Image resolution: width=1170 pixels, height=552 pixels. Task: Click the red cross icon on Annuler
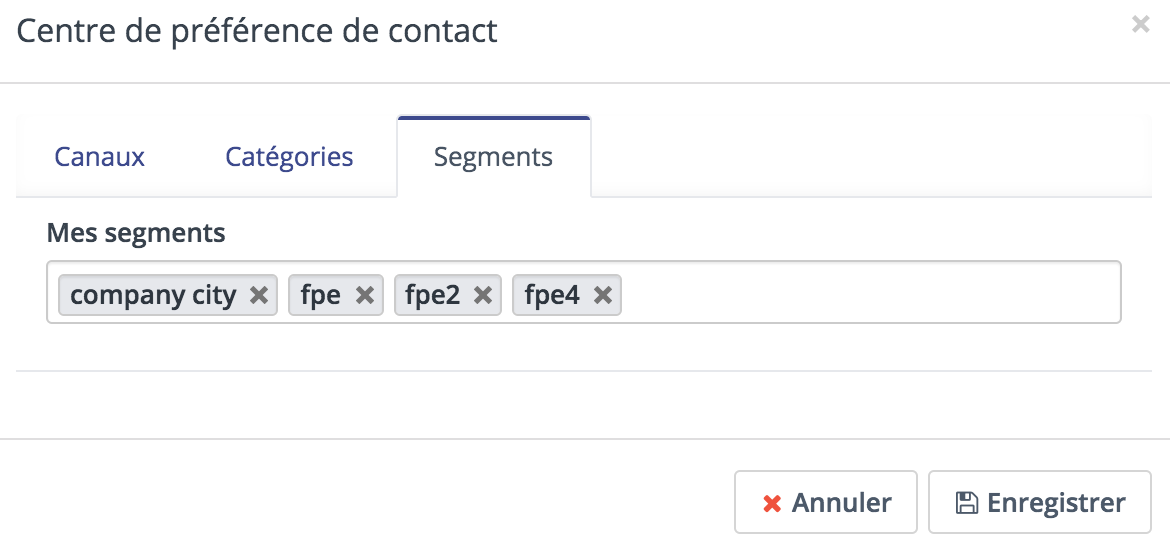point(772,504)
